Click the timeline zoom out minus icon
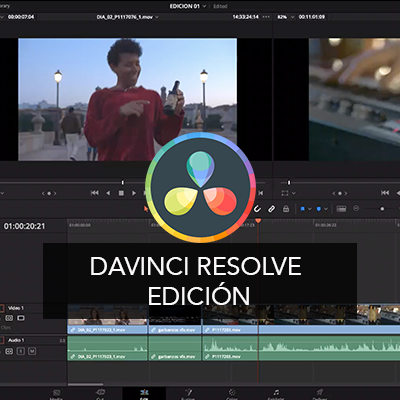Image resolution: width=400 pixels, height=400 pixels. (x=356, y=209)
